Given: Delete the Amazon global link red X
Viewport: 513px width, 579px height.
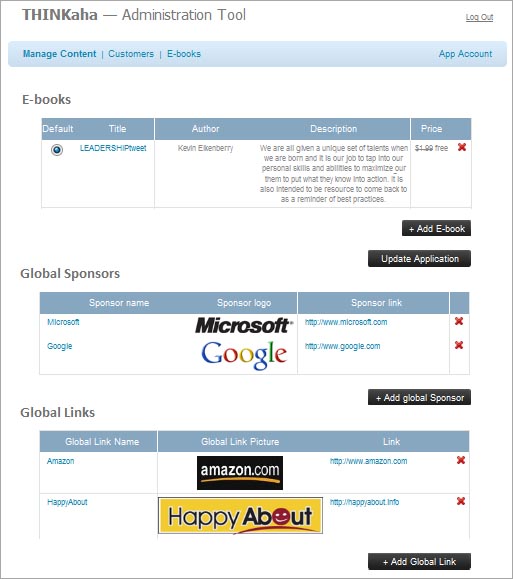Looking at the screenshot, I should click(461, 460).
